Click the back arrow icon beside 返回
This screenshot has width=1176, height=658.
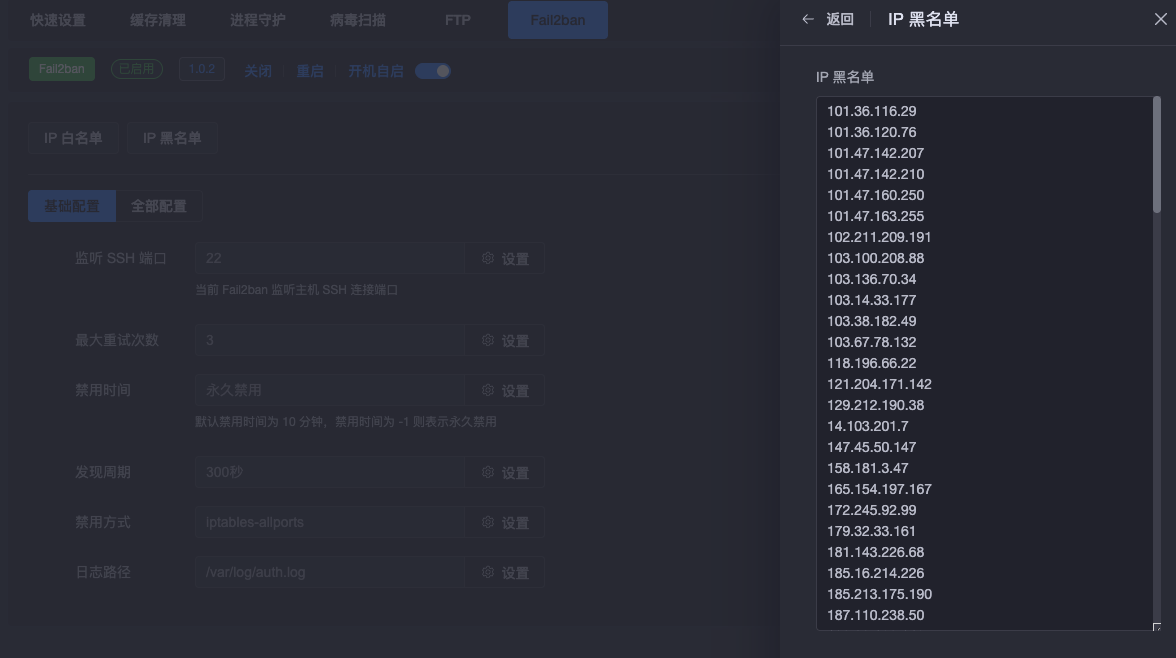pyautogui.click(x=808, y=20)
